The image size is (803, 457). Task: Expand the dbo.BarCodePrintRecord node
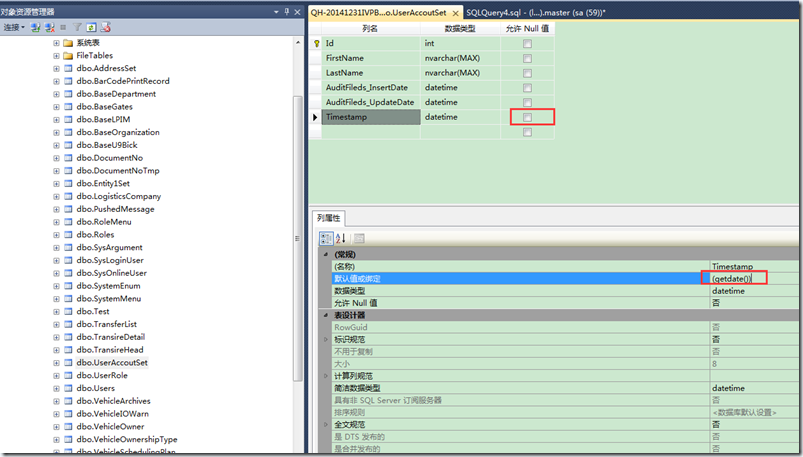56,81
